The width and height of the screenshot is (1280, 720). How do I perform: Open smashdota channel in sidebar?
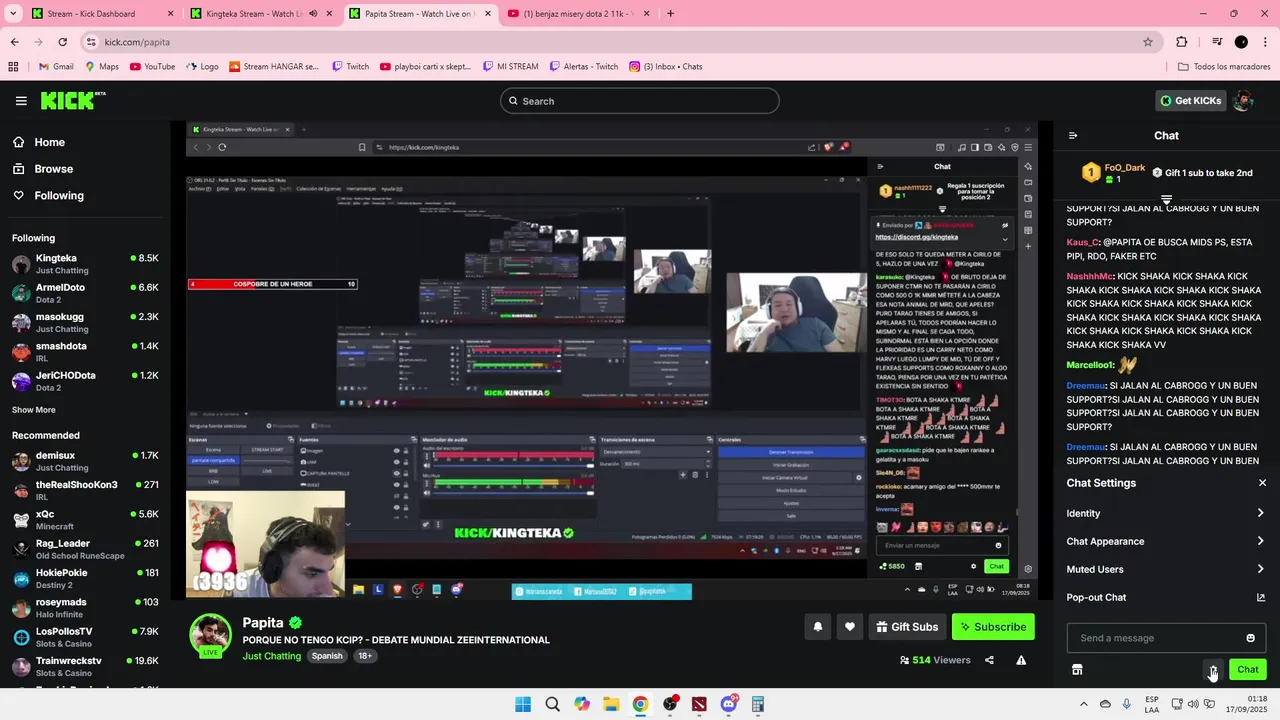(85, 352)
